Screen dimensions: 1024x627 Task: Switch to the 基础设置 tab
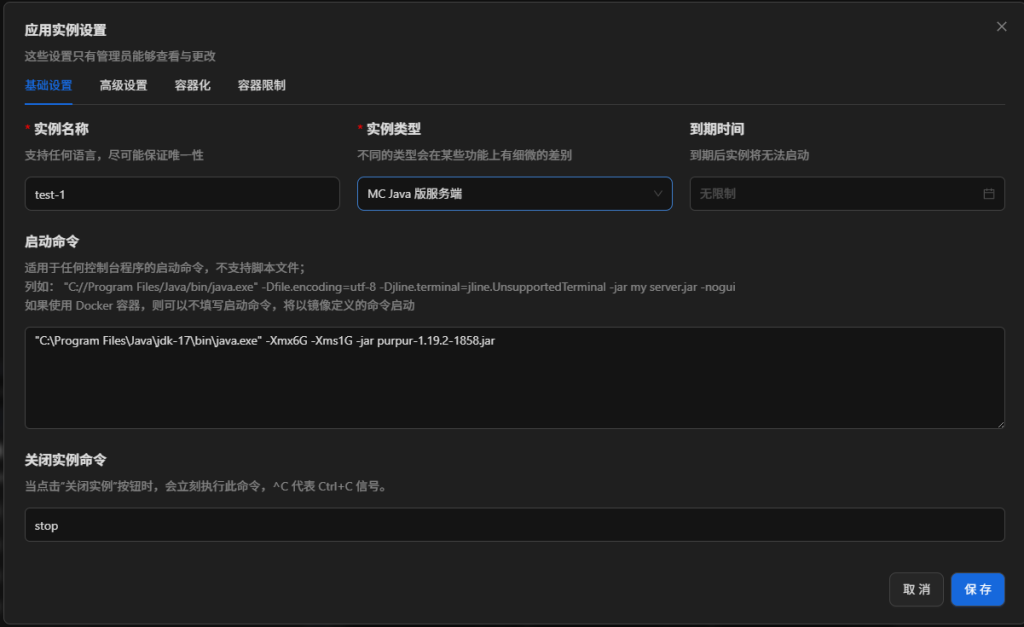click(48, 86)
